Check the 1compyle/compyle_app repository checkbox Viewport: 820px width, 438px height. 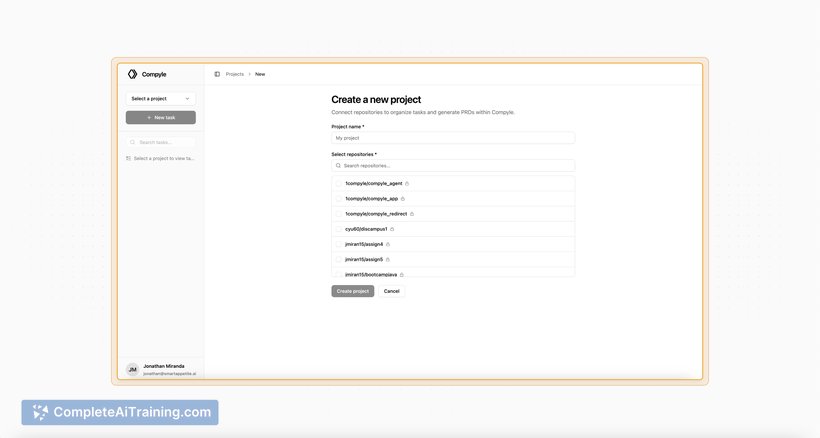(x=338, y=199)
